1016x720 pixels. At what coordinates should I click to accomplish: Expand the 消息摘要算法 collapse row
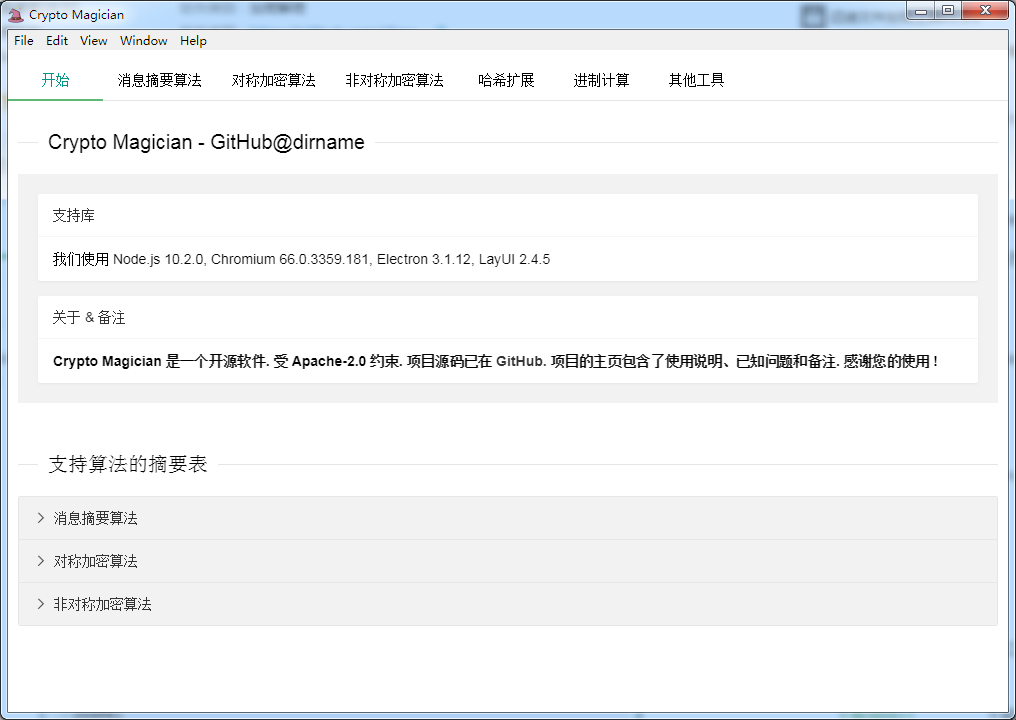[x=508, y=518]
